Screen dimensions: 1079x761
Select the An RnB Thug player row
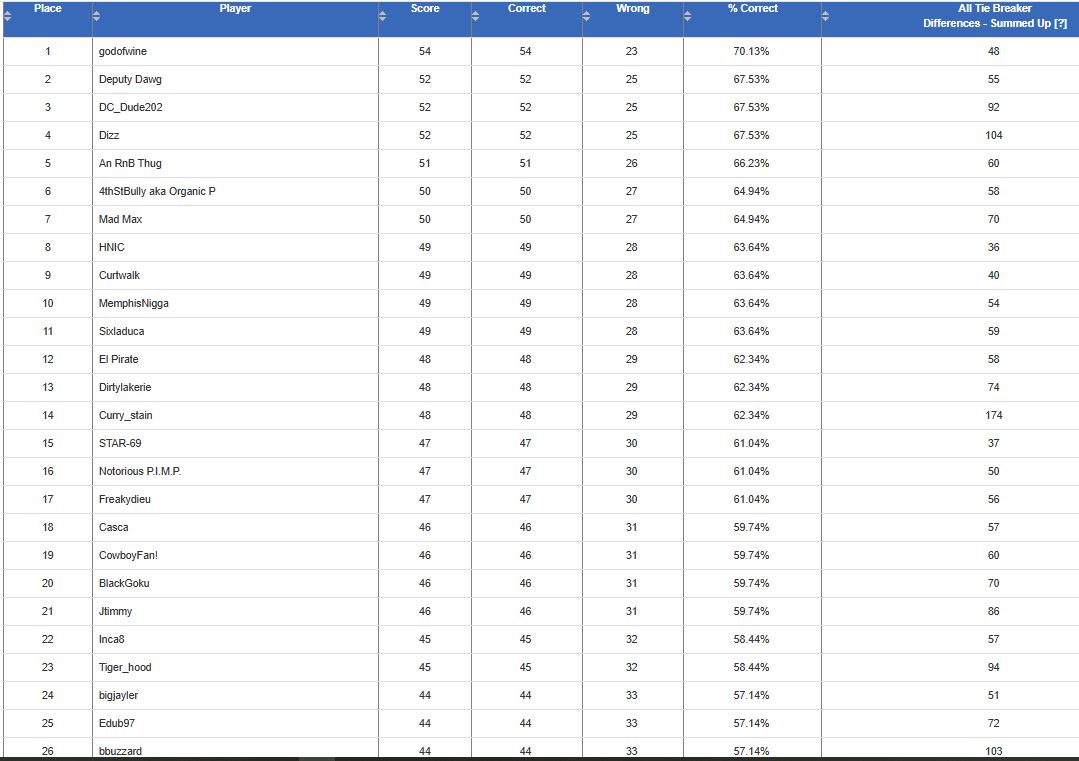(x=130, y=163)
